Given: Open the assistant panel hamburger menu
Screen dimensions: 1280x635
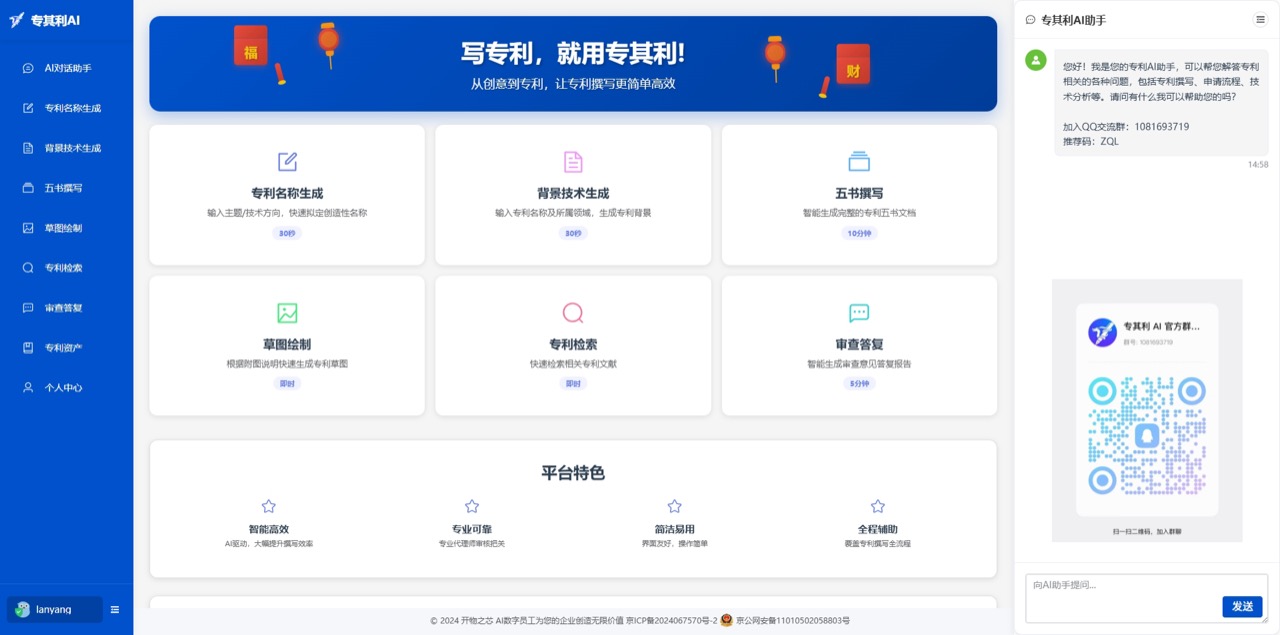Looking at the screenshot, I should coord(1260,20).
